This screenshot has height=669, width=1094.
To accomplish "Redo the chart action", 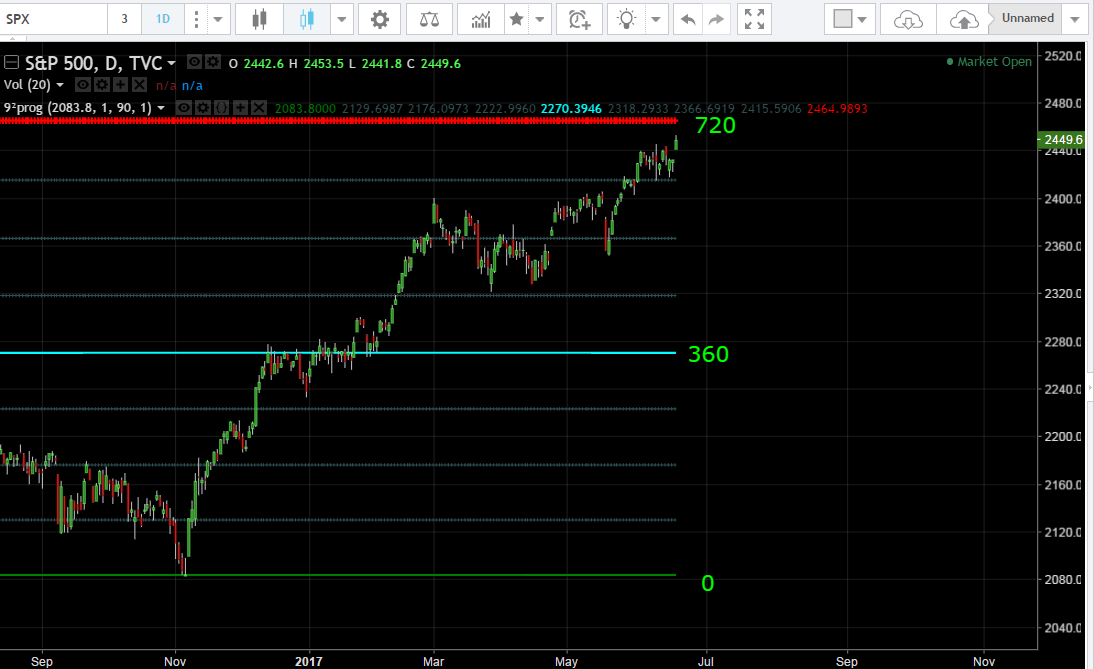I will tap(716, 19).
